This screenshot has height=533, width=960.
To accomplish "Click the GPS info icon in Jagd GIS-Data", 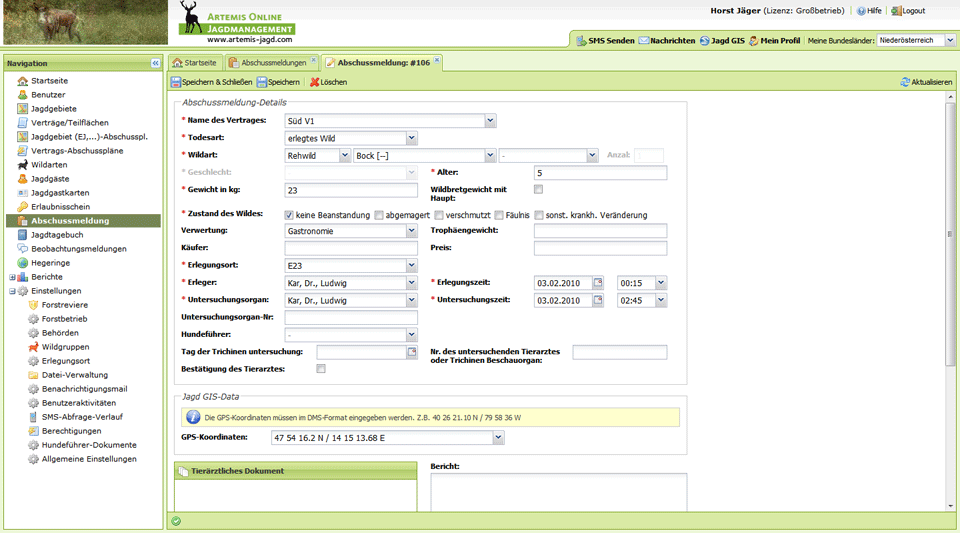I will 193,417.
